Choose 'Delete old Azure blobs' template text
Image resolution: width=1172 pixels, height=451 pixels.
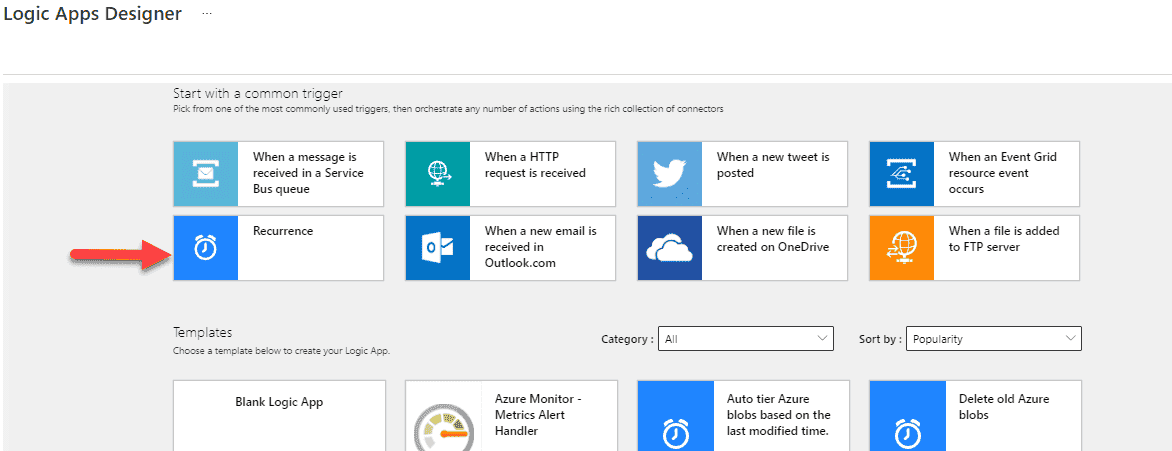tap(1004, 406)
